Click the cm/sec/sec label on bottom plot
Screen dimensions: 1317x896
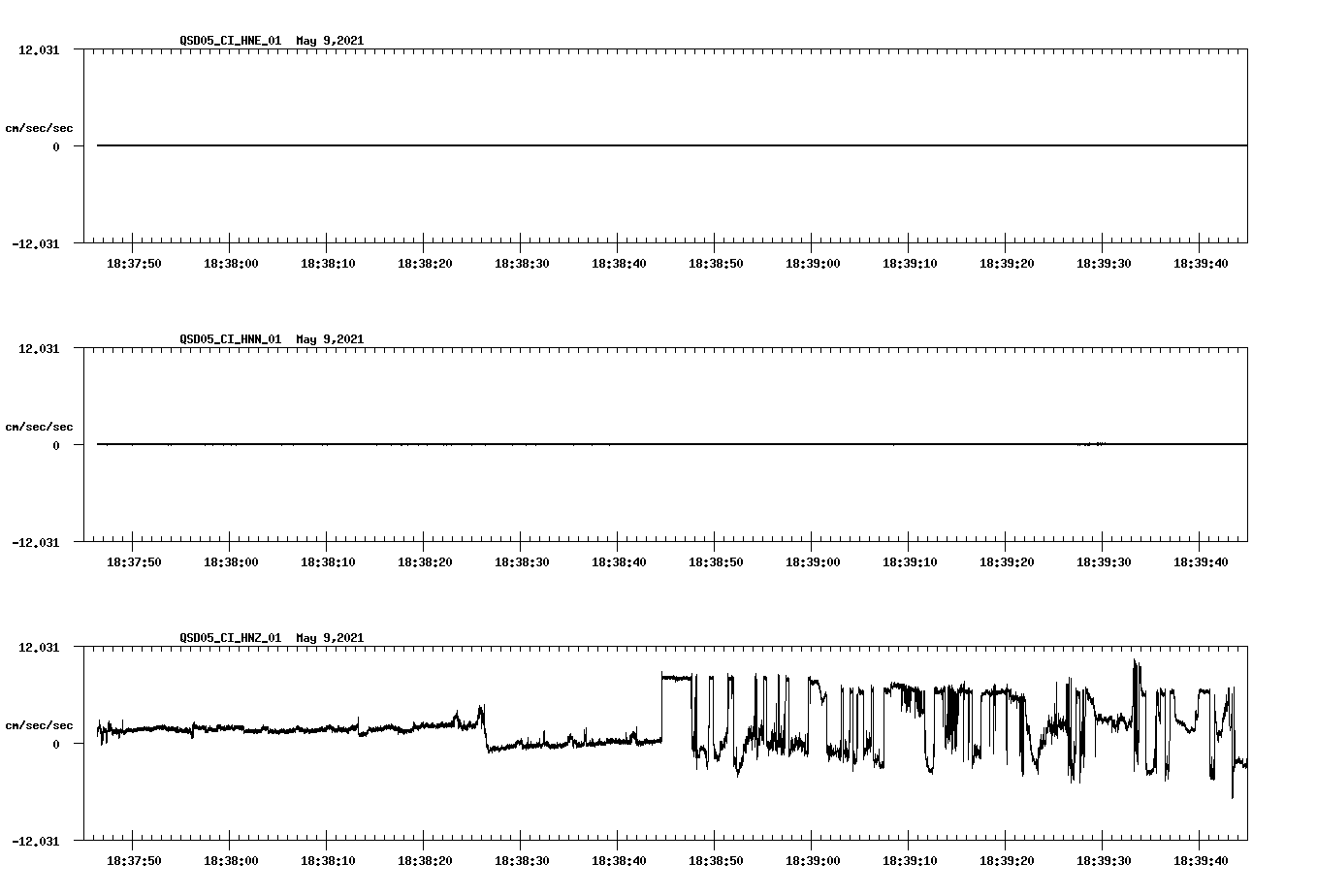(x=41, y=723)
